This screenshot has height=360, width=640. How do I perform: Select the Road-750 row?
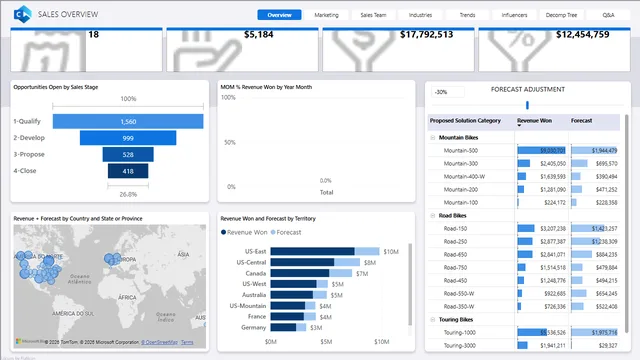524,268
